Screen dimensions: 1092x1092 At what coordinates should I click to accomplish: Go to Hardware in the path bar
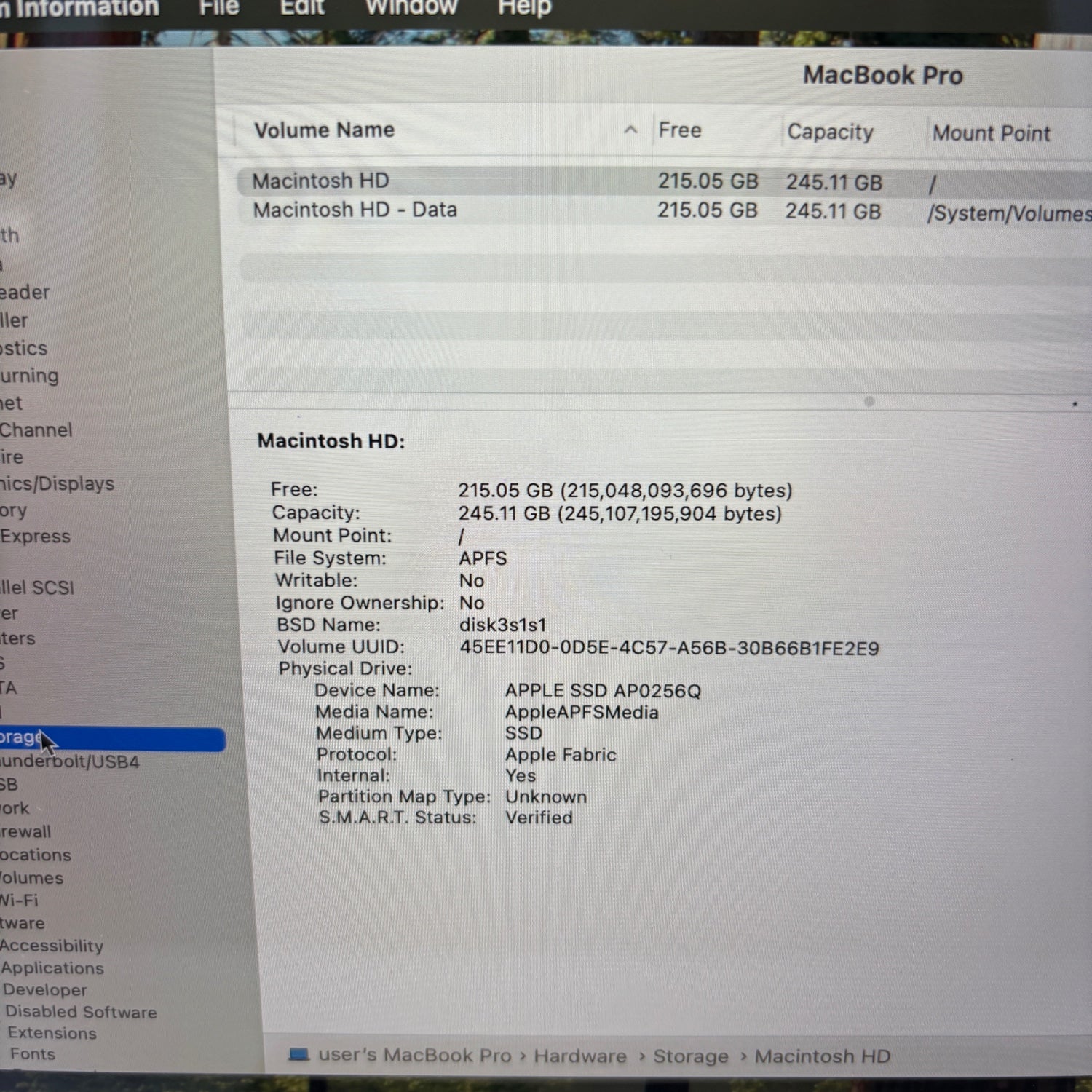579,1056
